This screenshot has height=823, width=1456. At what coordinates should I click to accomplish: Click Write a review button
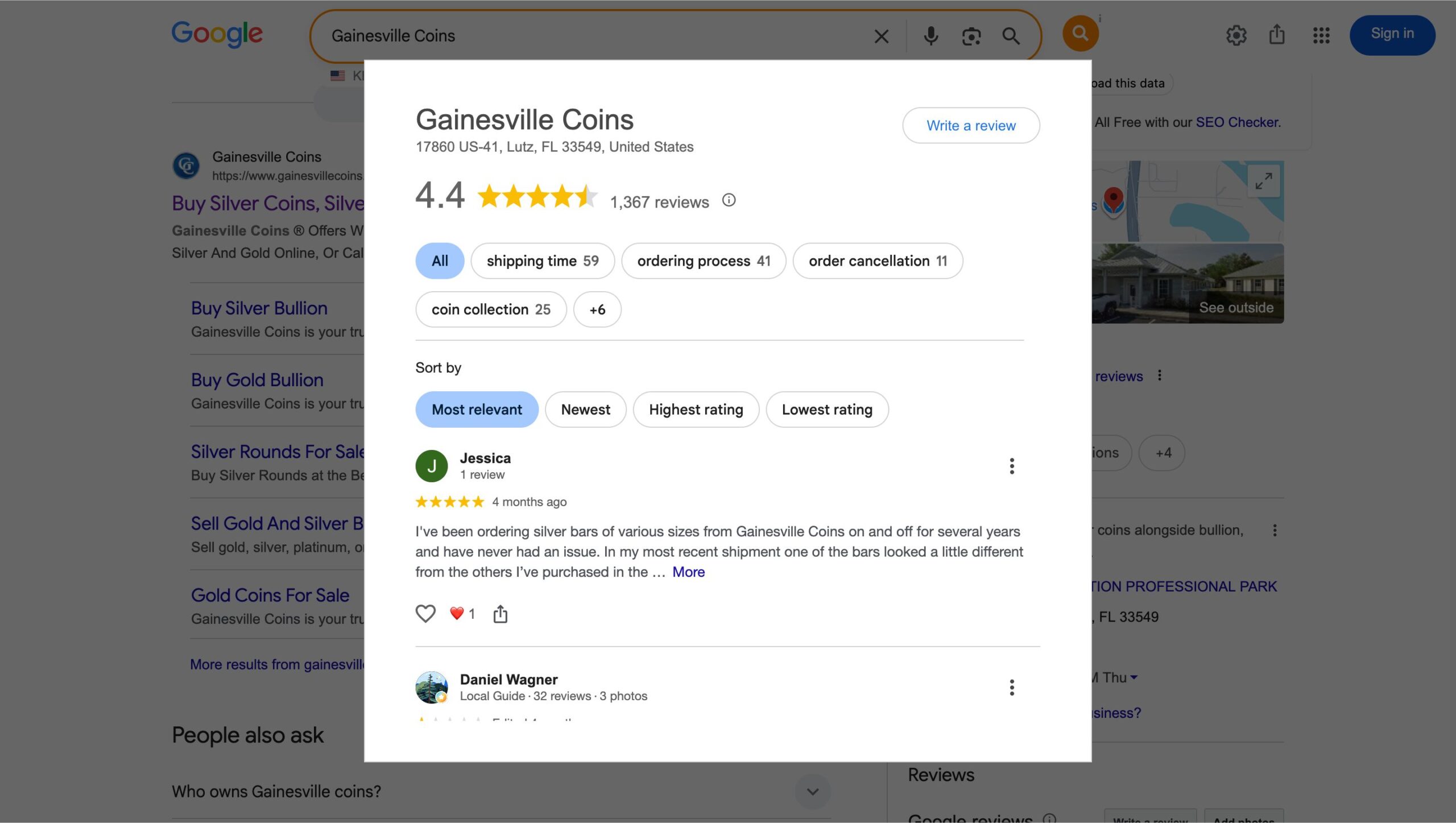pos(971,126)
